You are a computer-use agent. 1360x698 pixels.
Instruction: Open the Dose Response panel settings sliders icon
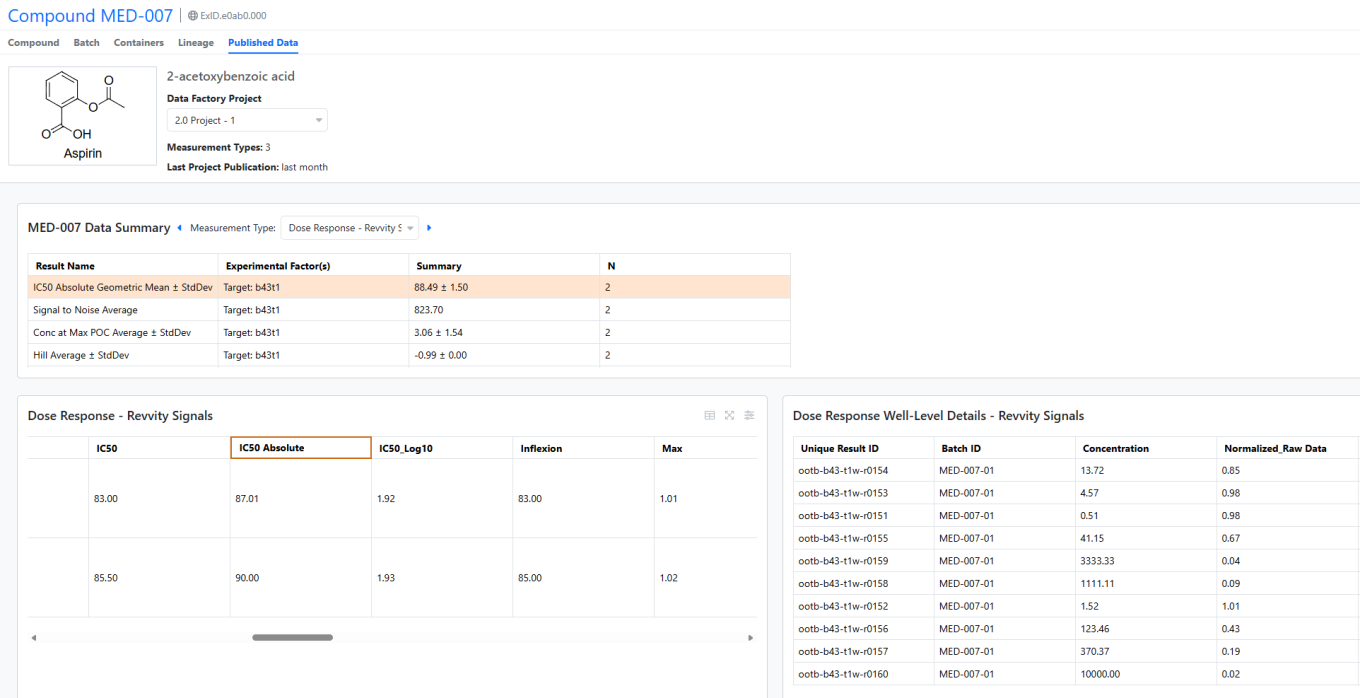pyautogui.click(x=749, y=415)
